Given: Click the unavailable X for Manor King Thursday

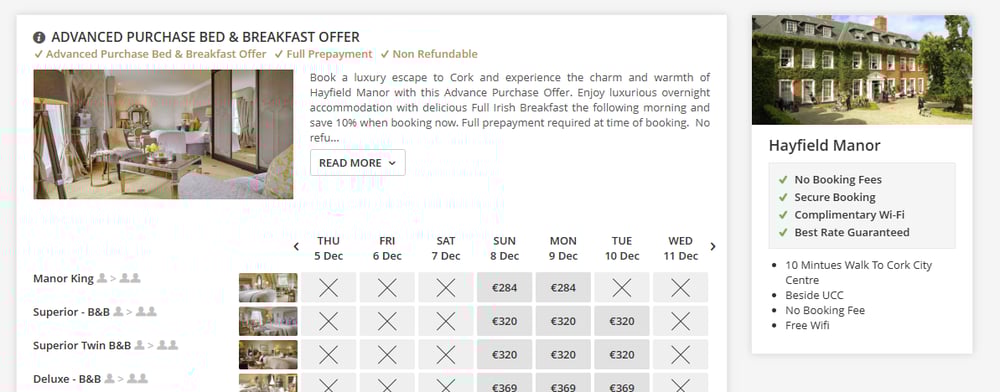Looking at the screenshot, I should tap(328, 287).
